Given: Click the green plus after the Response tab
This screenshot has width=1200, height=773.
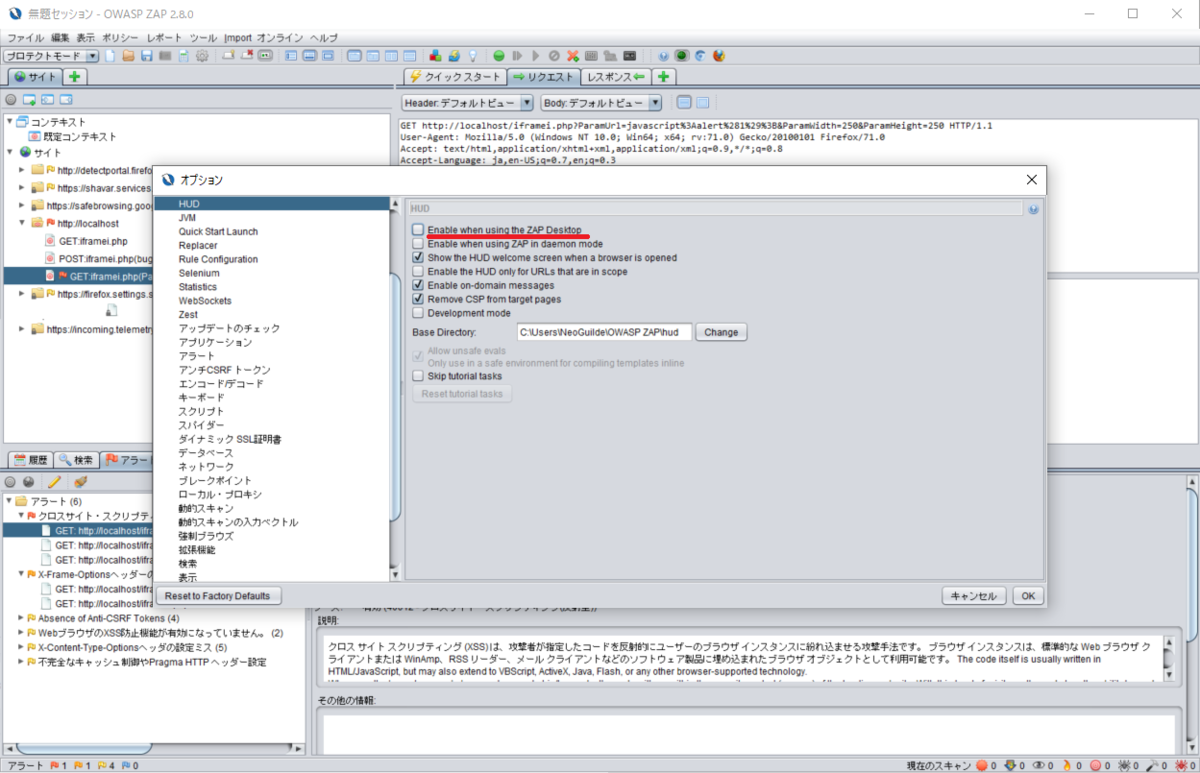Looking at the screenshot, I should pos(664,77).
